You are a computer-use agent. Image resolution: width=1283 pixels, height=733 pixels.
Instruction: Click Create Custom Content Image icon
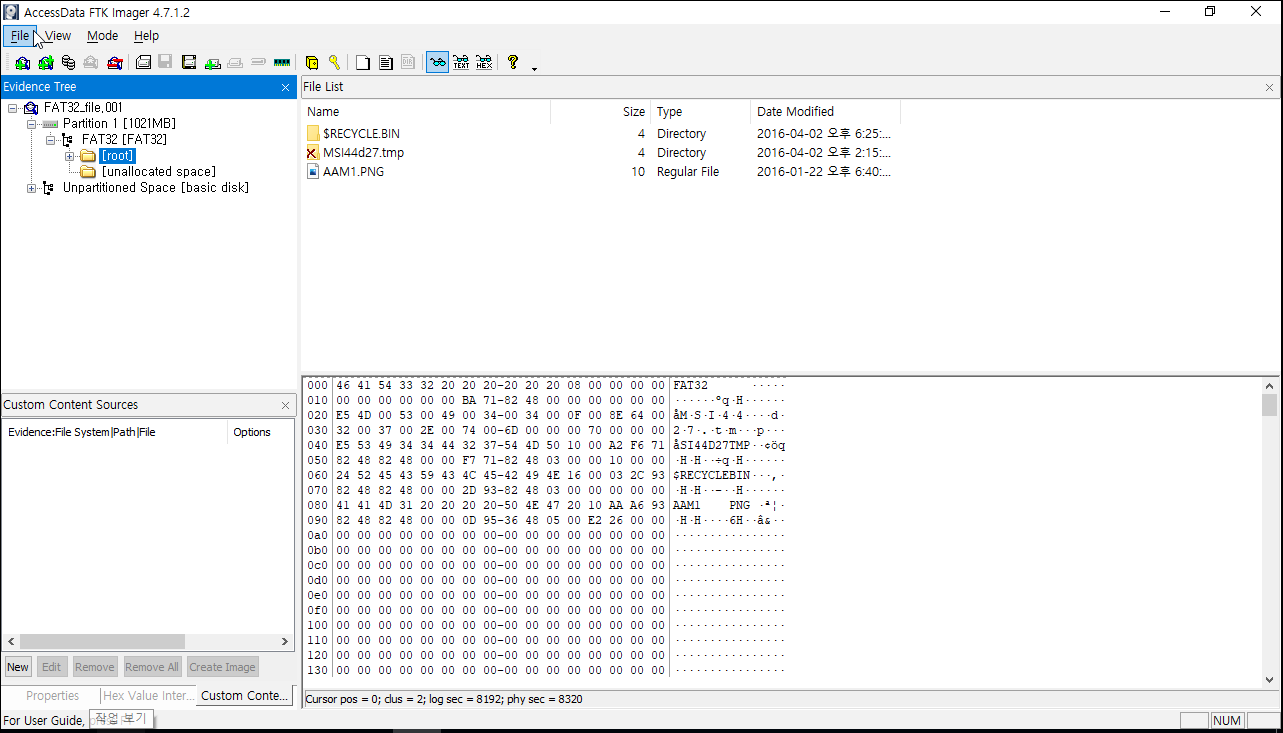tap(235, 62)
